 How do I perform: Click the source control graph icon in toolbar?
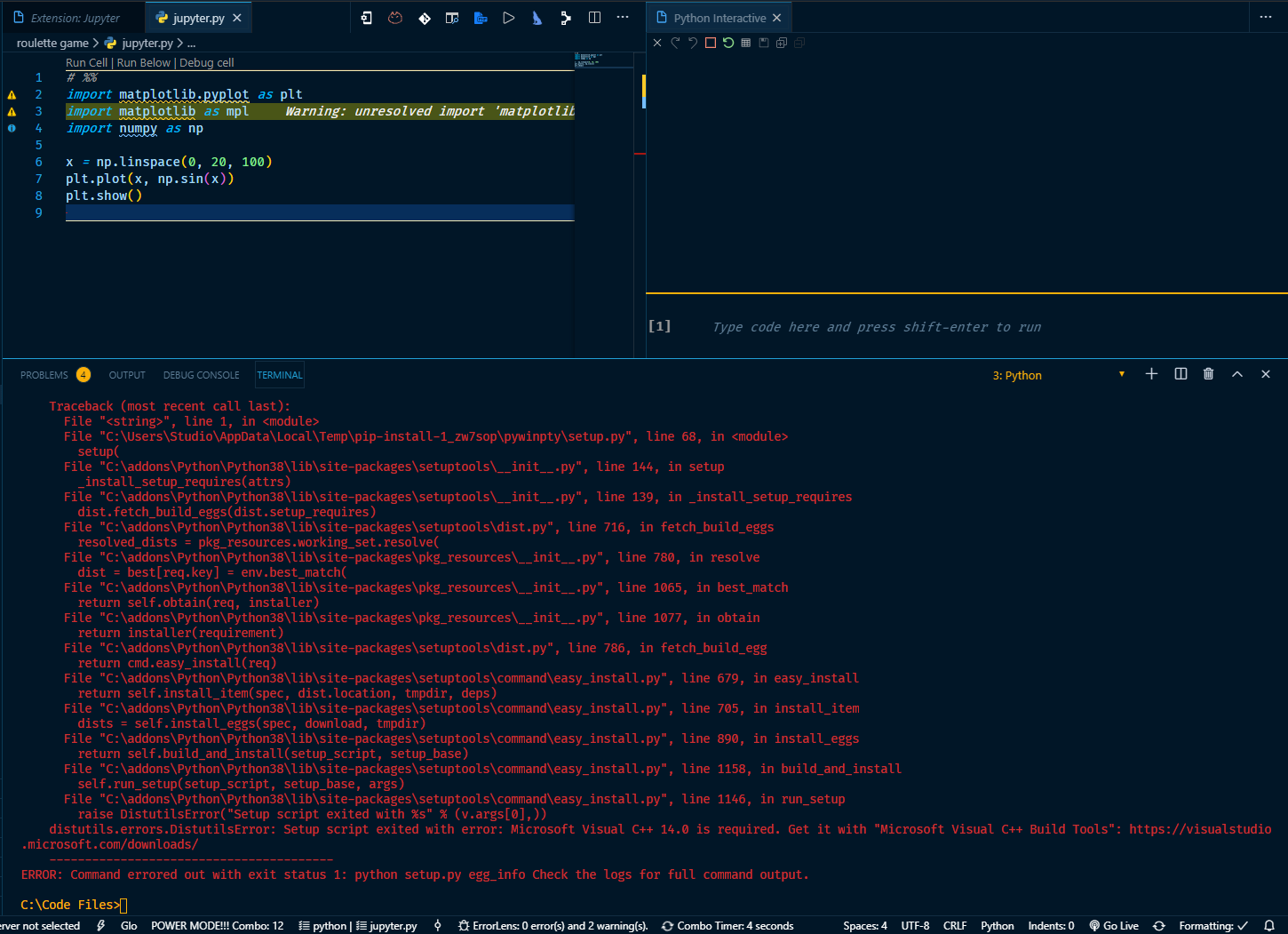[x=566, y=18]
